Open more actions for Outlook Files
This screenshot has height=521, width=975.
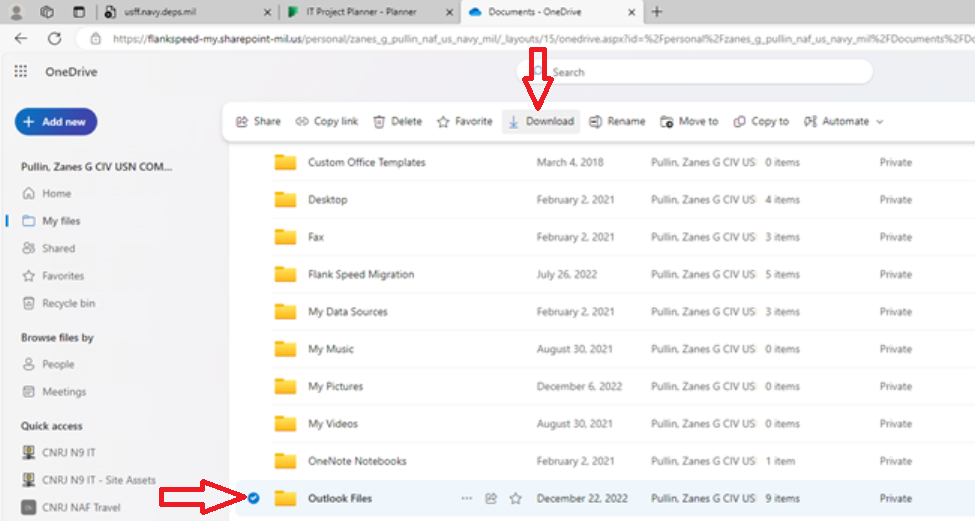[467, 498]
